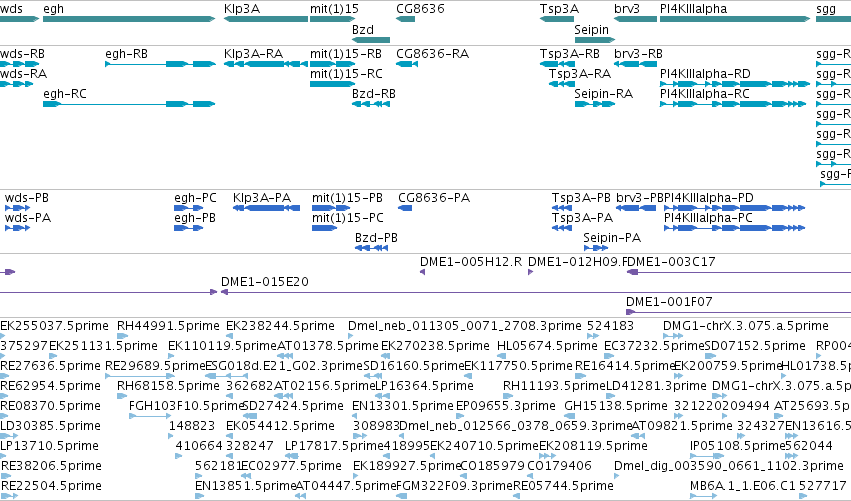Select the Tsp3A-PA protein label
The height and width of the screenshot is (501, 851).
[582, 218]
